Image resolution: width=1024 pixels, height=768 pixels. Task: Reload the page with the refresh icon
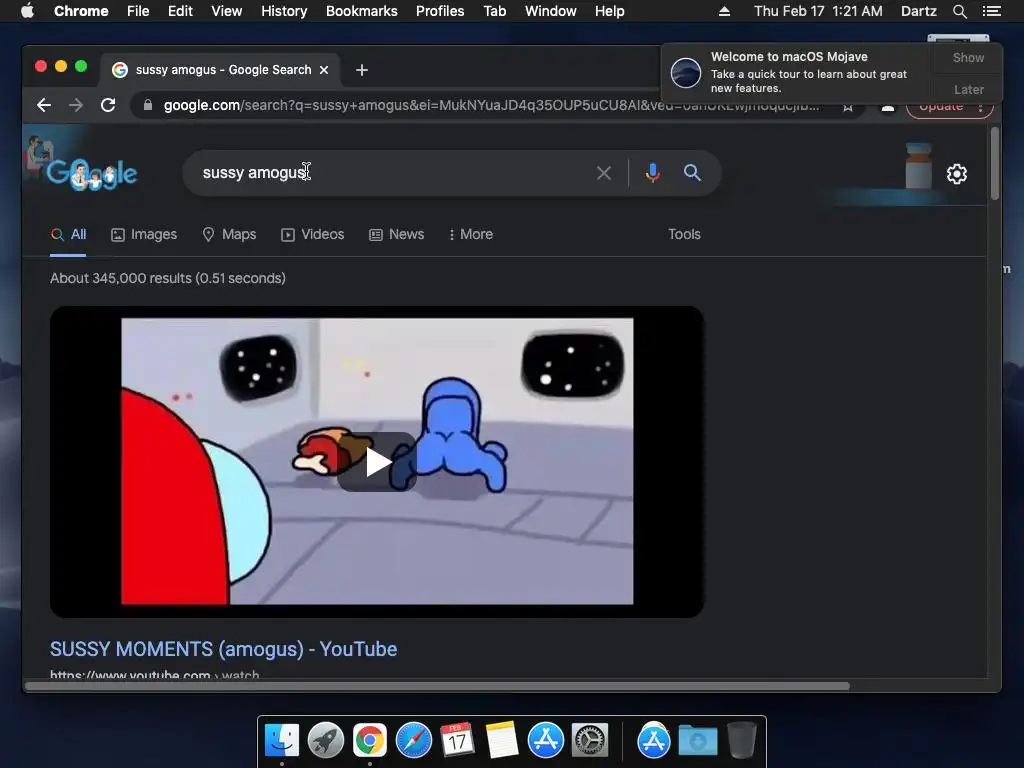(x=108, y=105)
